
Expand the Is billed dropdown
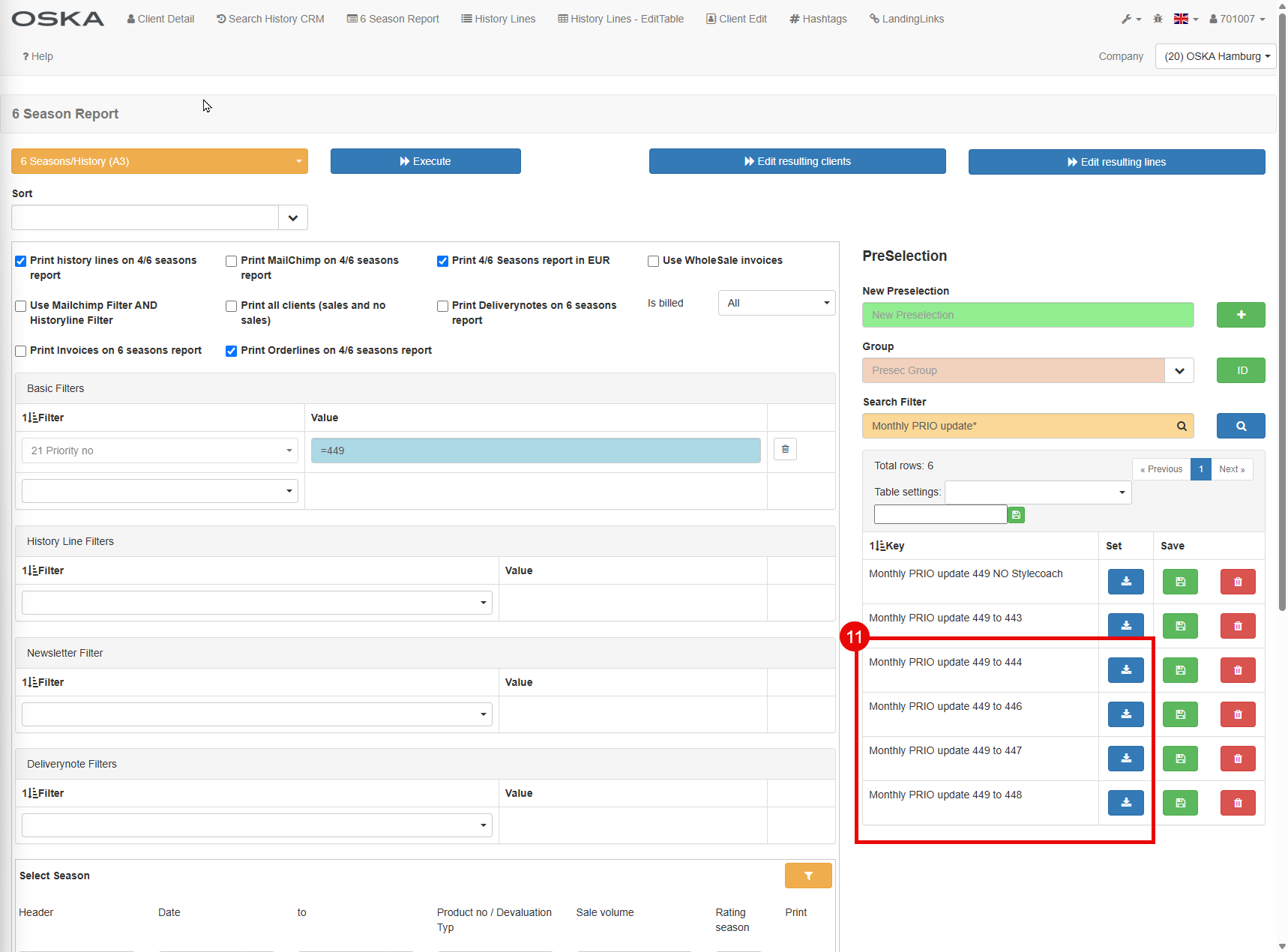(x=776, y=303)
